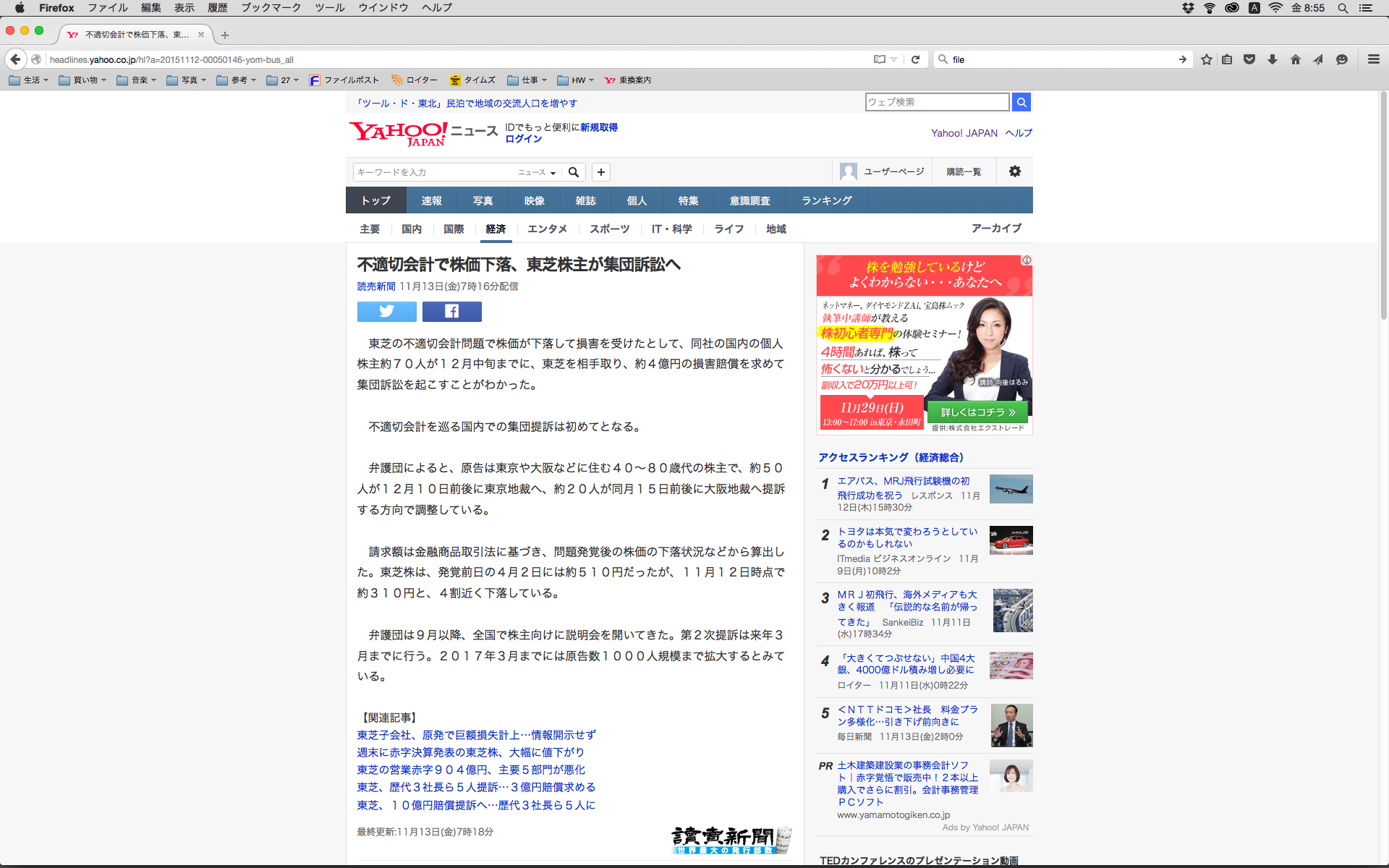Select the スポーツ category tab

(x=609, y=229)
